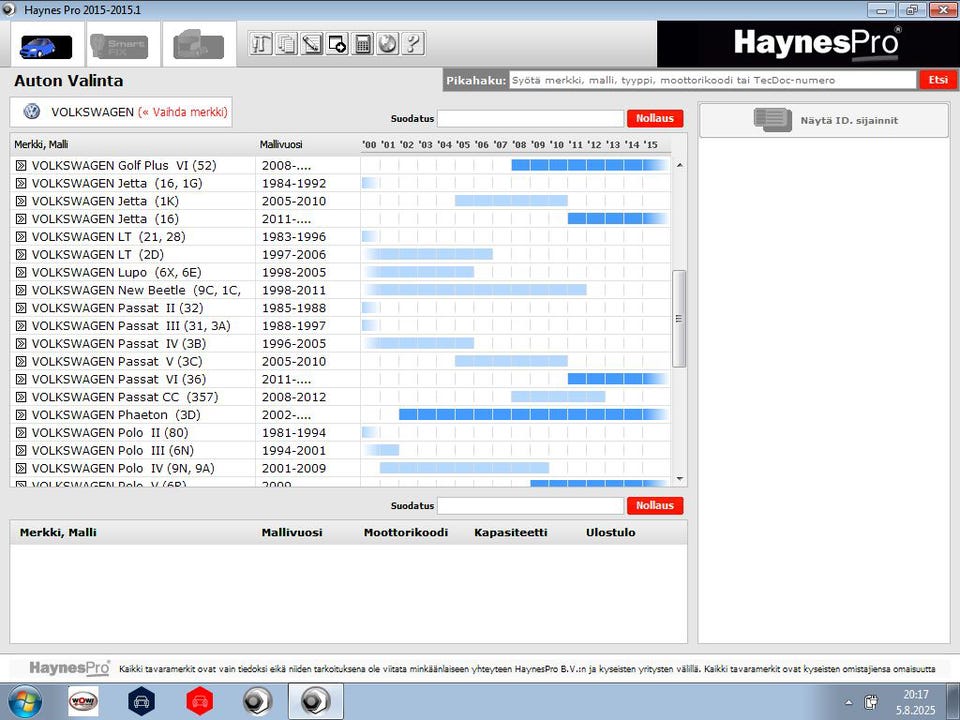Click the window with arrow toolbar icon
This screenshot has height=720, width=960.
[x=337, y=43]
